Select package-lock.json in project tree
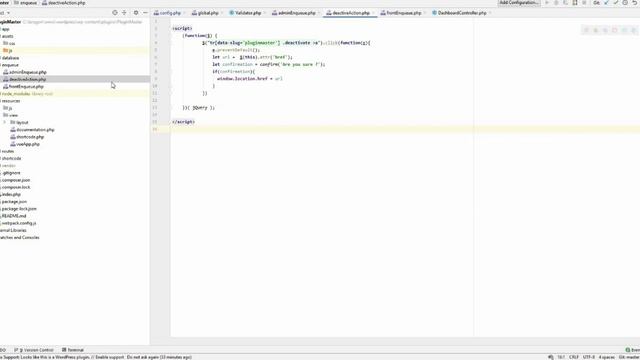The image size is (640, 360). 18,209
